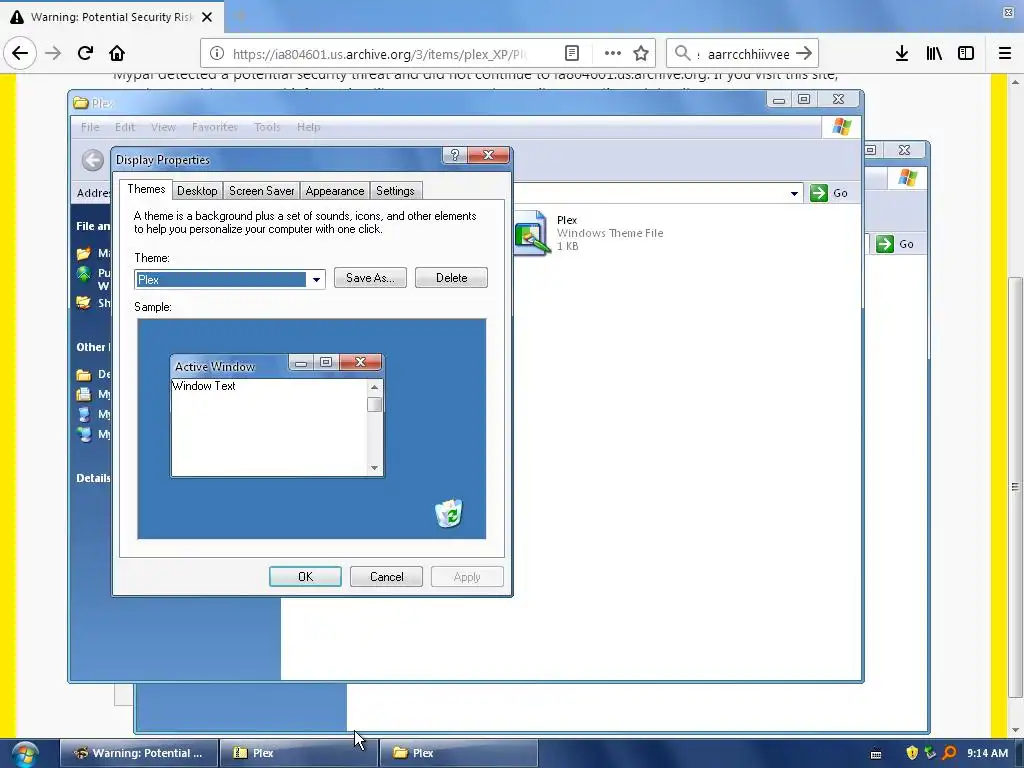Image resolution: width=1024 pixels, height=768 pixels.
Task: Click scroll-down arrow in sample window
Action: (x=374, y=468)
